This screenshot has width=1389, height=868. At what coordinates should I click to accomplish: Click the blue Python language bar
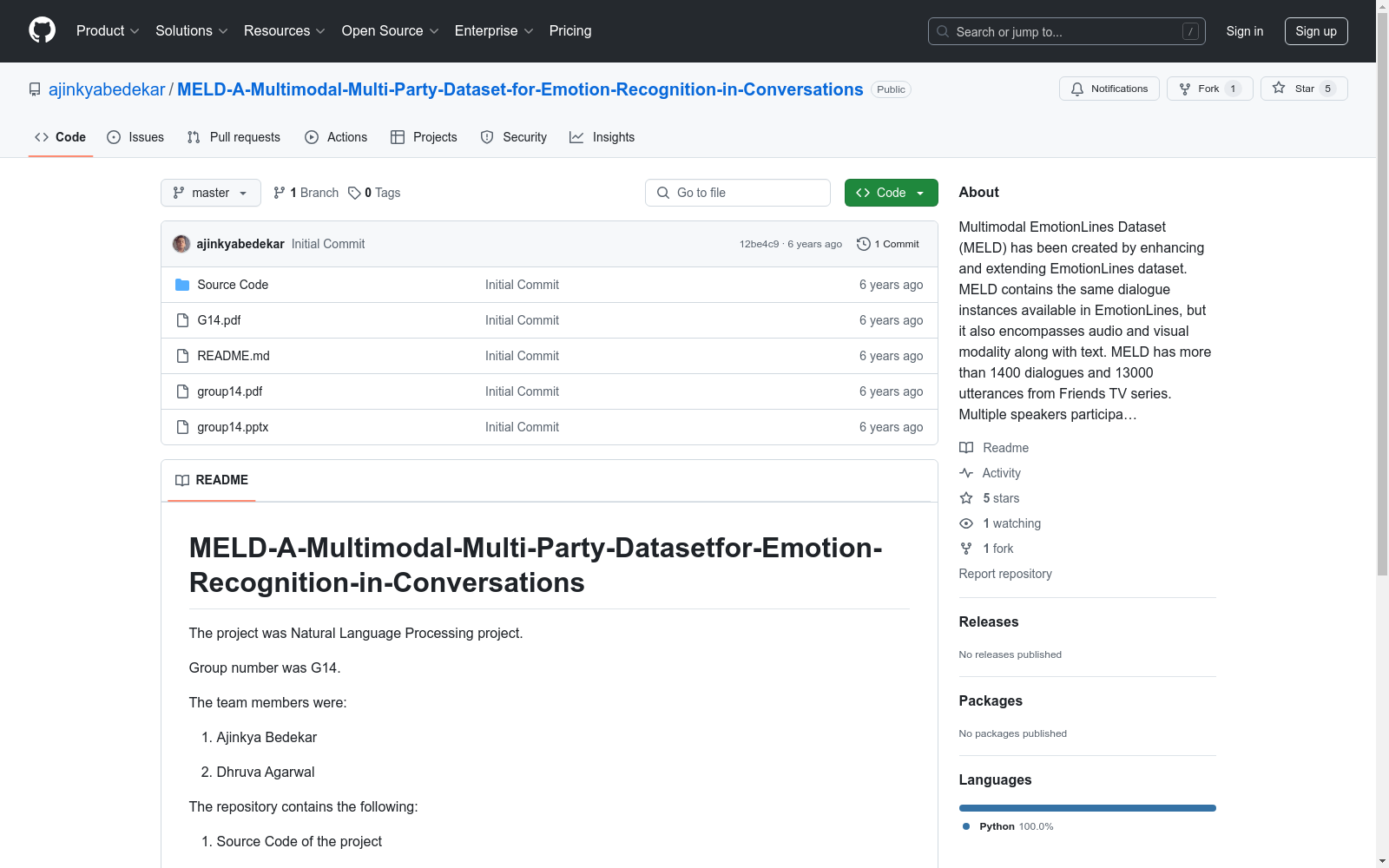(x=1088, y=808)
